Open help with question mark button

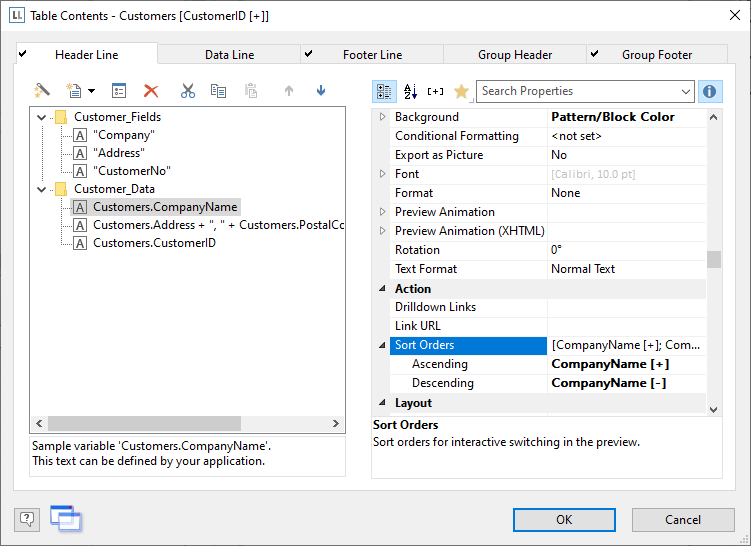(x=27, y=519)
